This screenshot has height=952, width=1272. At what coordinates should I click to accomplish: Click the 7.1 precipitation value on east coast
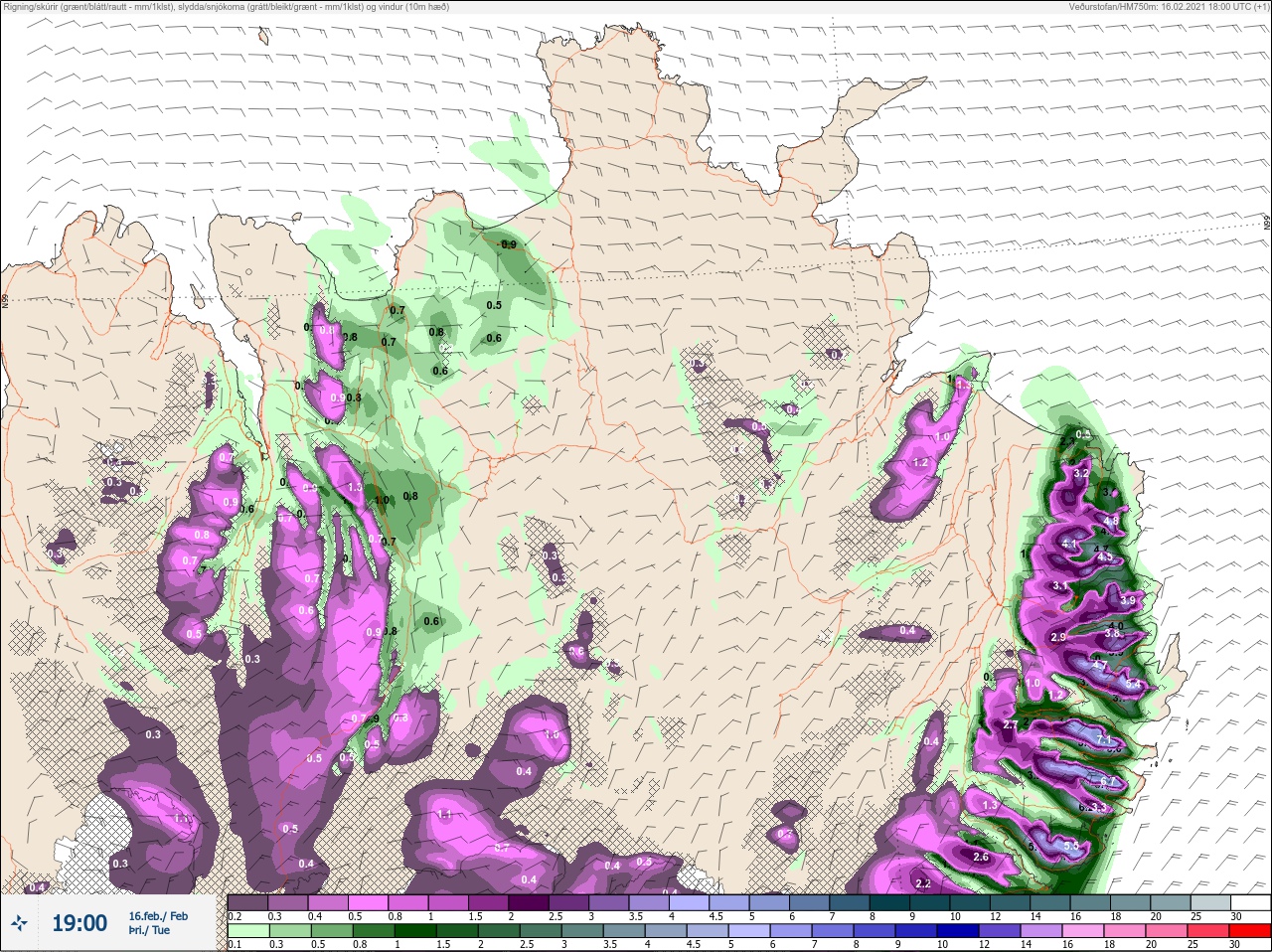tap(1103, 740)
